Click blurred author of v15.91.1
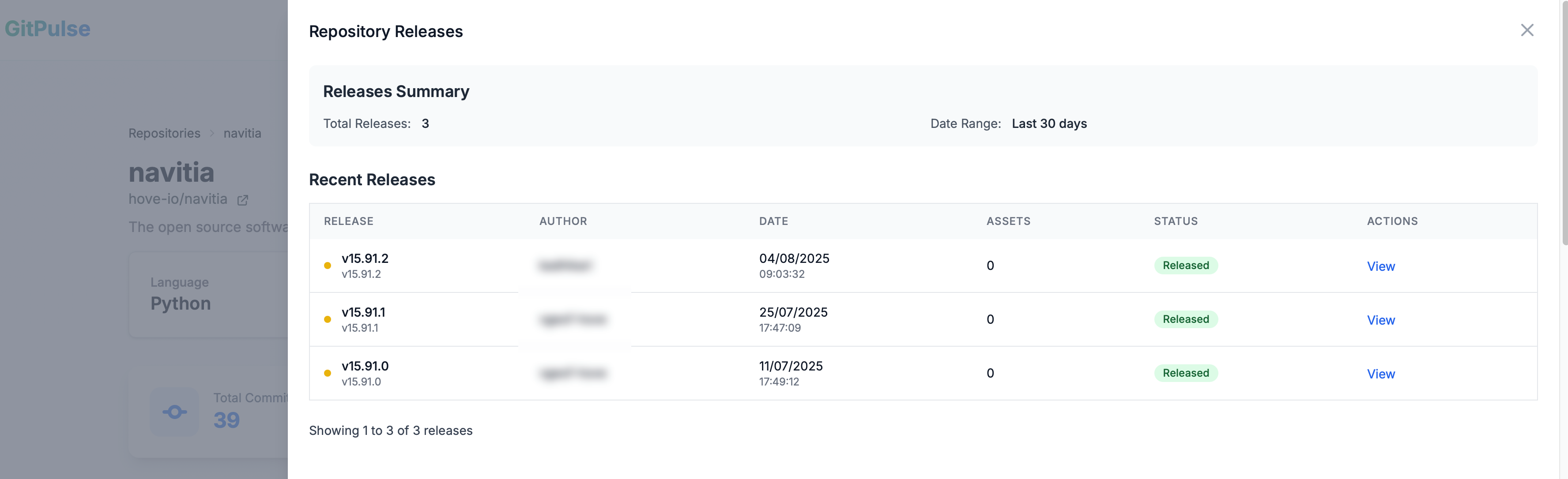Screen dimensions: 1568x479 pyautogui.click(x=573, y=319)
